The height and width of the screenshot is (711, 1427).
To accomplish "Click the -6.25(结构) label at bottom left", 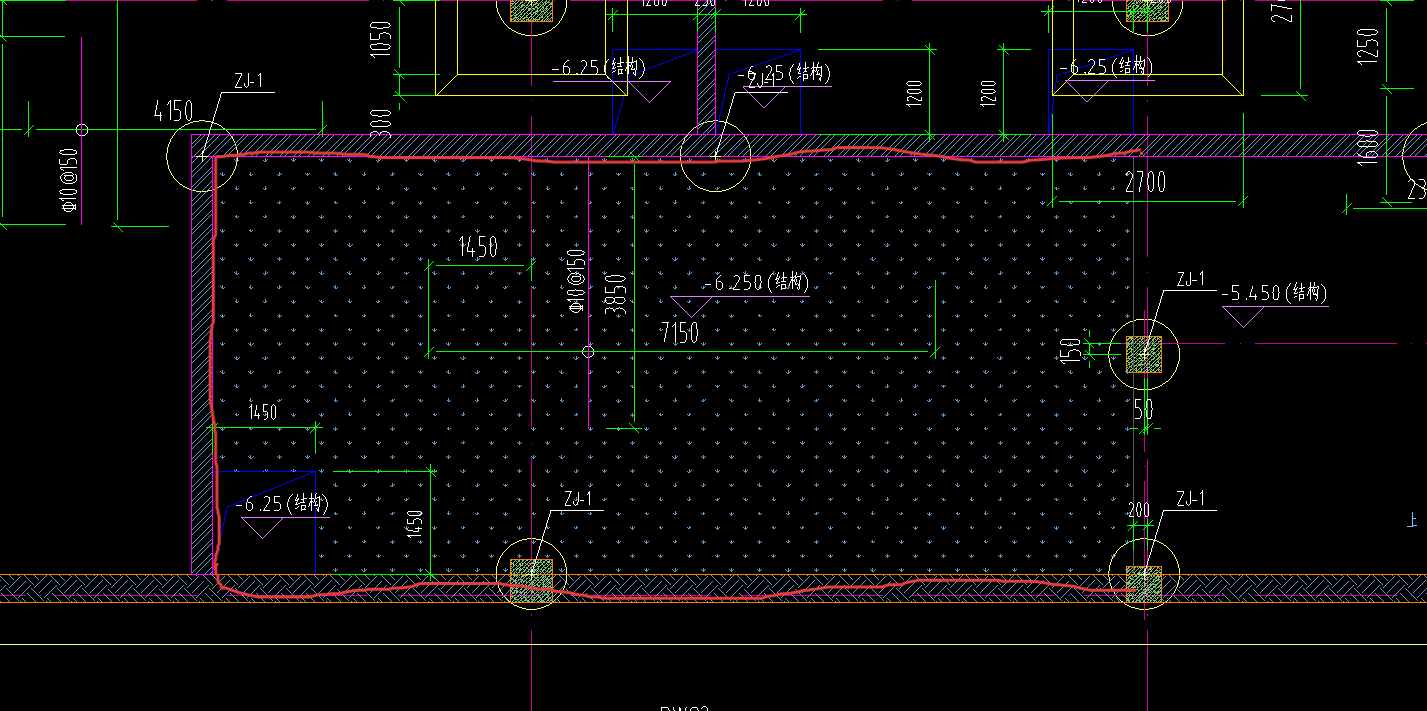I will coord(280,504).
